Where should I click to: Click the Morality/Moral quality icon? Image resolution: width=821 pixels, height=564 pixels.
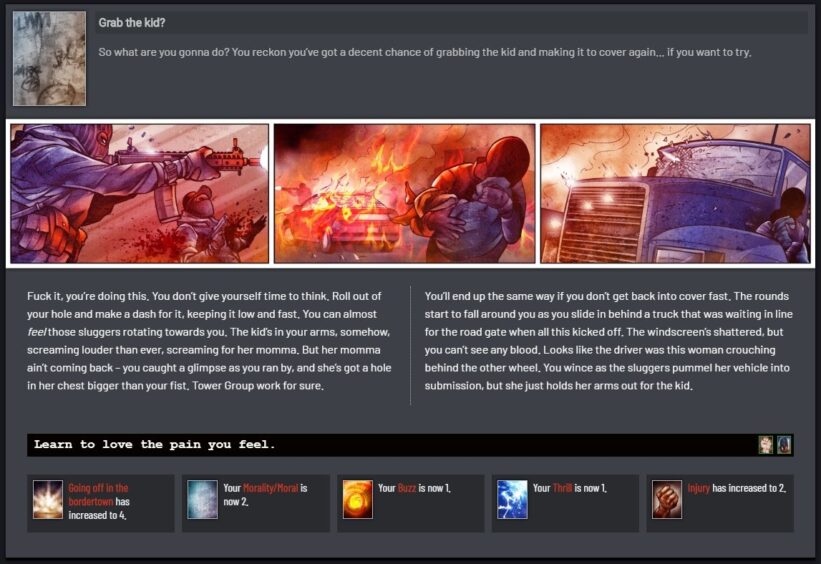click(202, 499)
